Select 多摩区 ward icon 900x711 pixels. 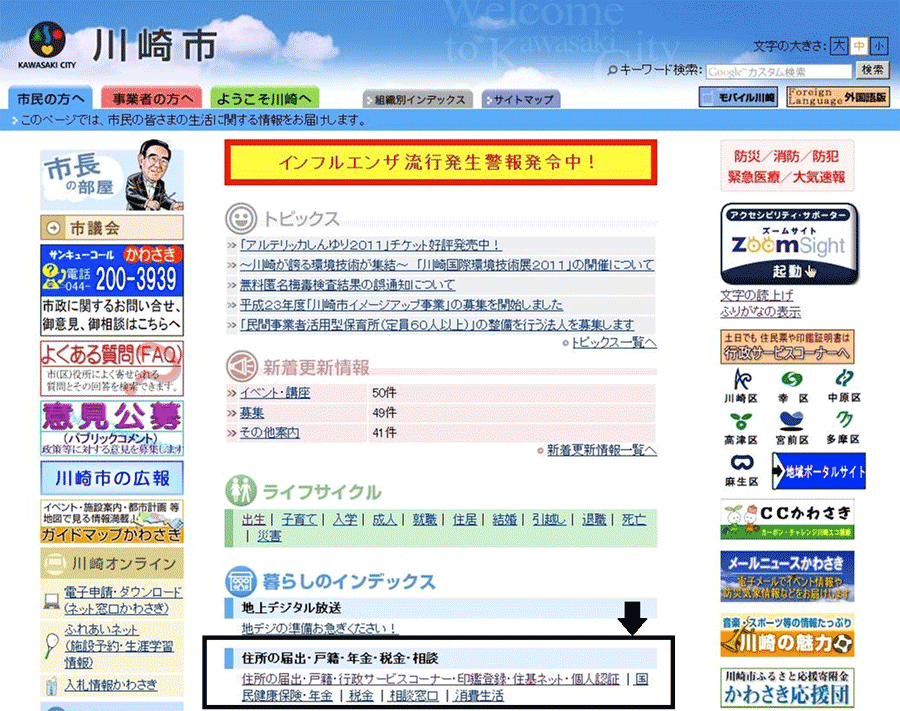[x=843, y=429]
